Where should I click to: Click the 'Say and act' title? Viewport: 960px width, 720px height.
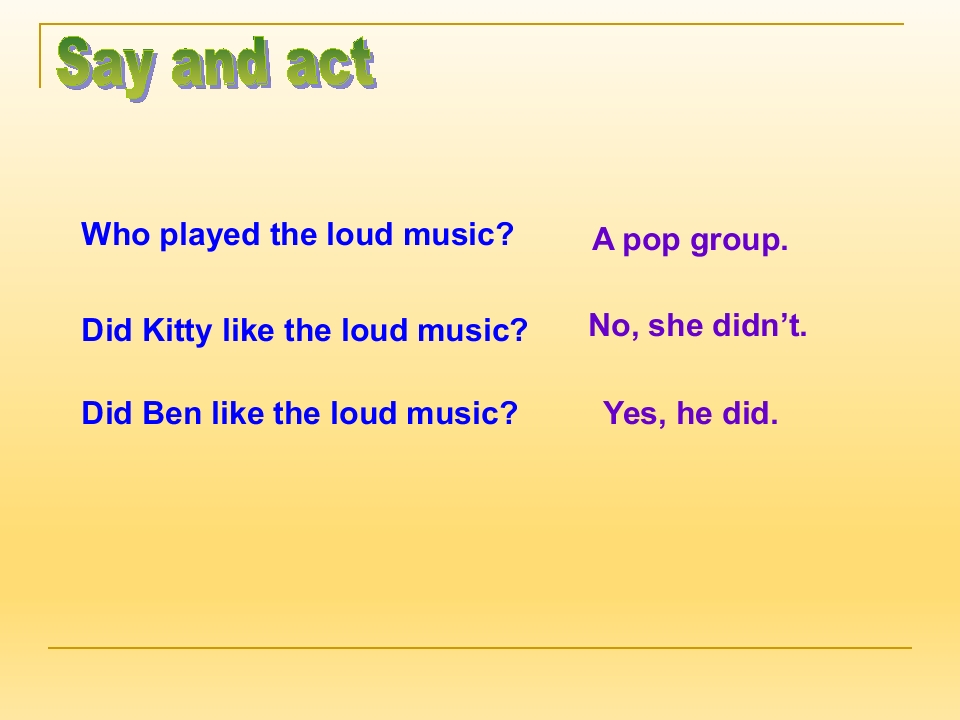click(216, 66)
